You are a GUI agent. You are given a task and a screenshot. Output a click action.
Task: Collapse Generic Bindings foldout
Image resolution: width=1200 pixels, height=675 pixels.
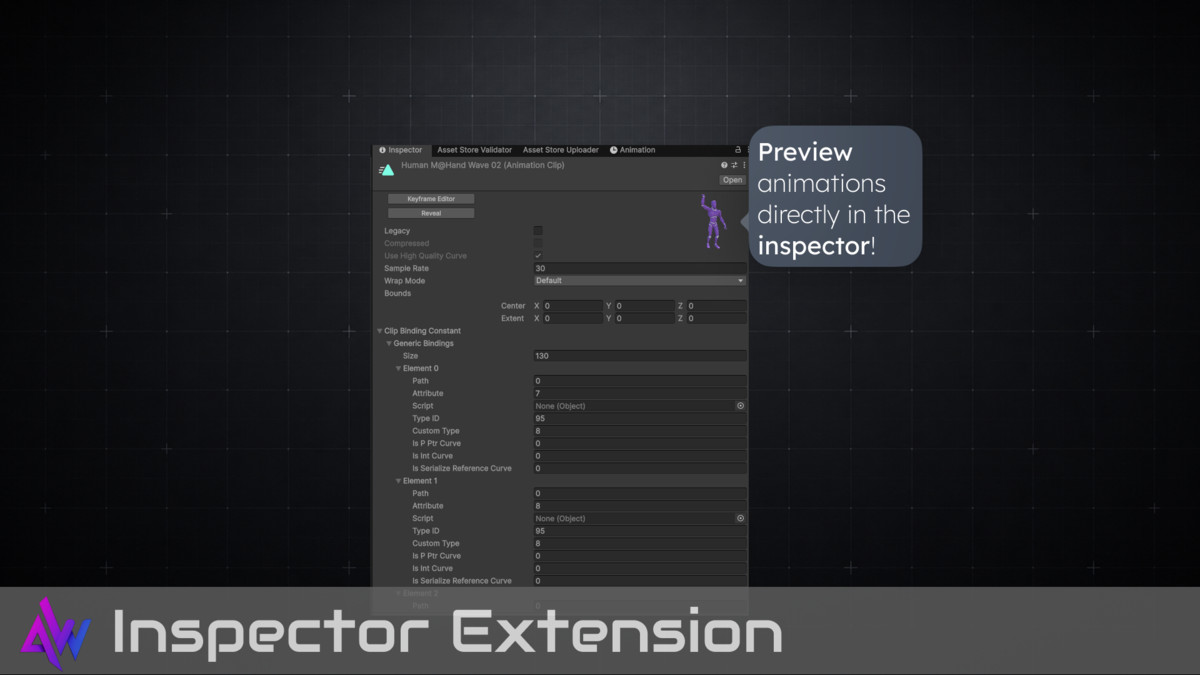coord(389,343)
